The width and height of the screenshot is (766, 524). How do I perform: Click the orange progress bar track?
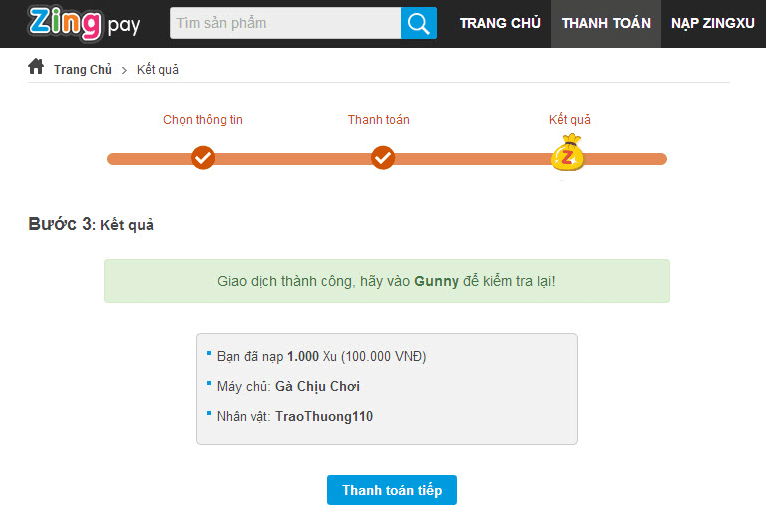293,159
